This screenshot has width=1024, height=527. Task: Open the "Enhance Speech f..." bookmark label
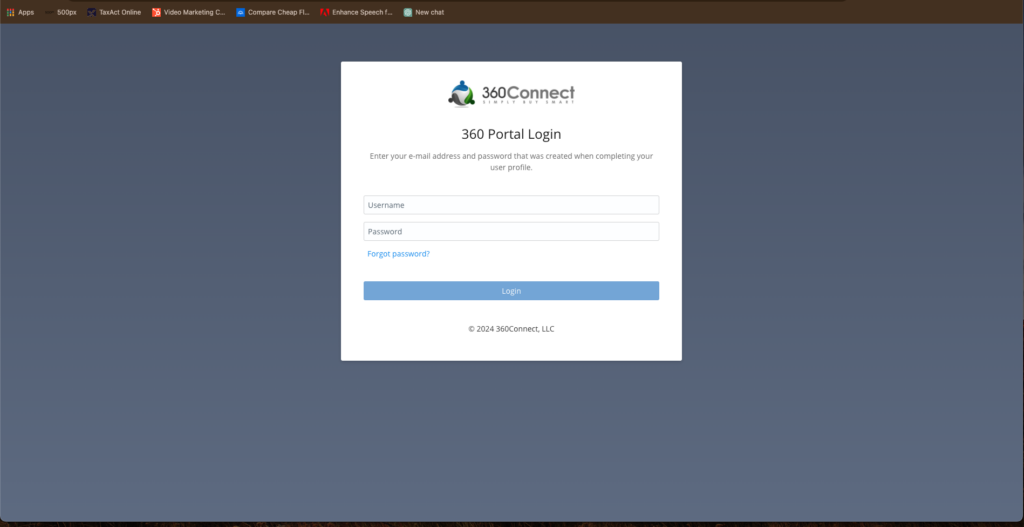(x=362, y=12)
